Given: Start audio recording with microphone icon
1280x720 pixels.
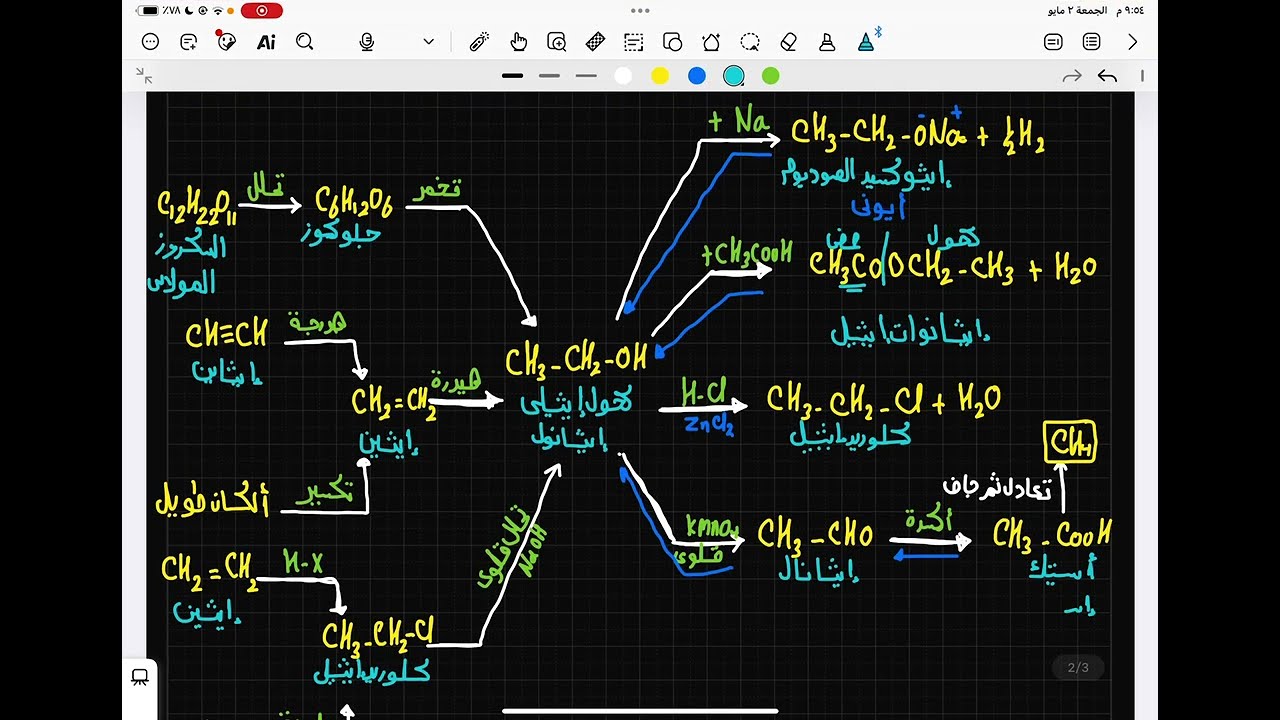Looking at the screenshot, I should click(x=367, y=42).
